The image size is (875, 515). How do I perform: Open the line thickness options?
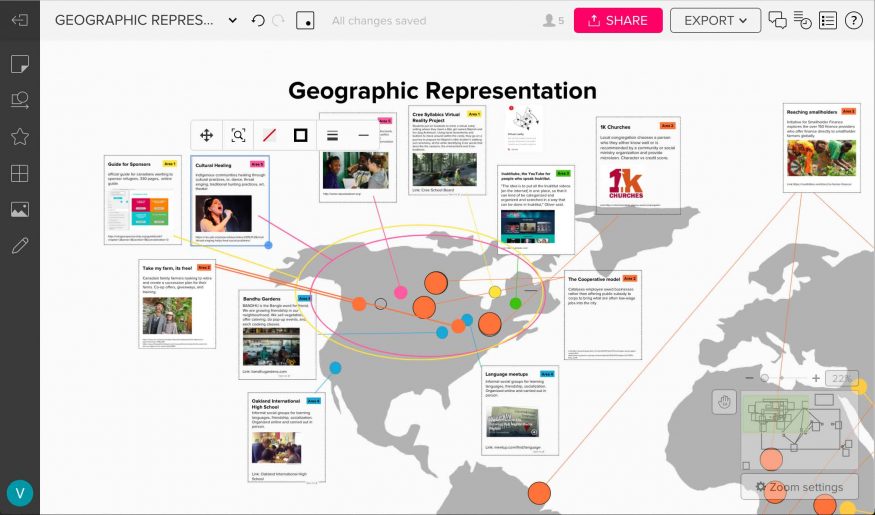tap(332, 135)
